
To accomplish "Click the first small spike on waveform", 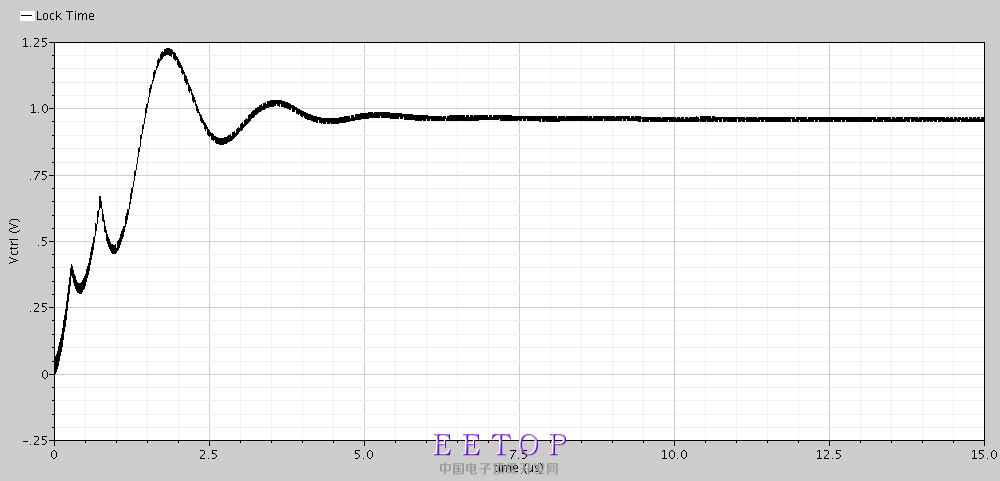I will click(x=71, y=267).
